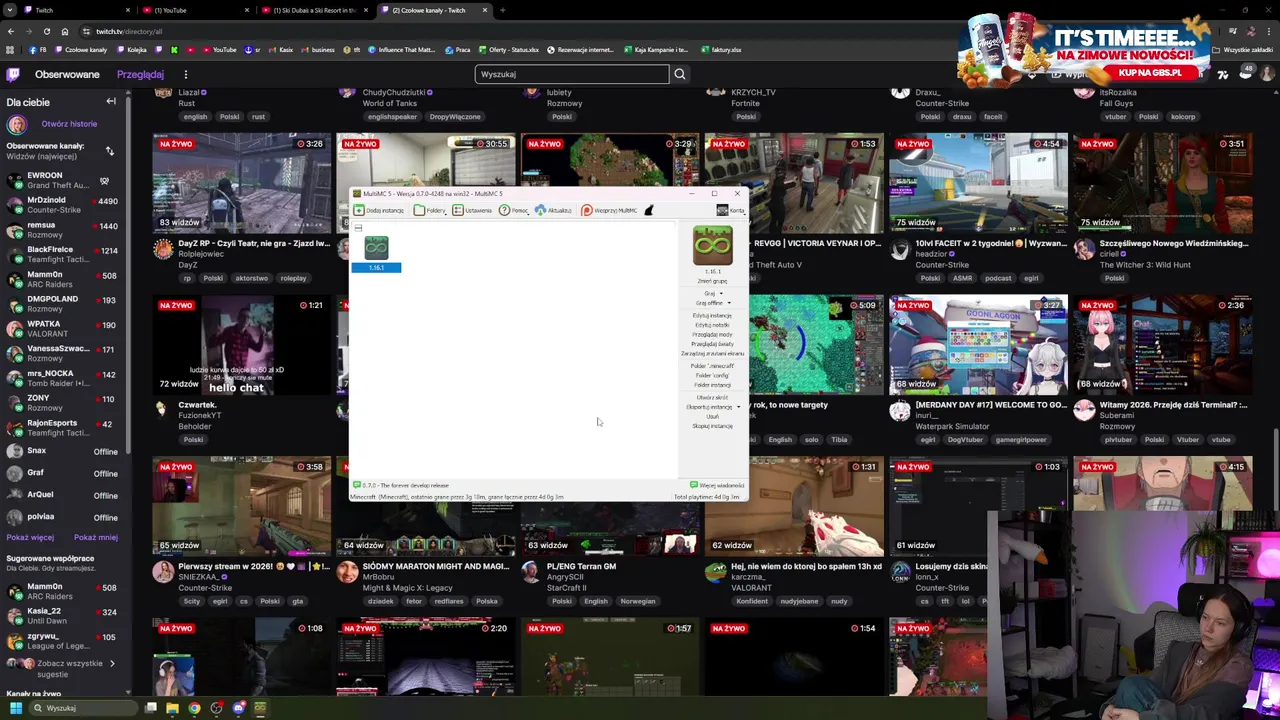Click browser back arrow
Viewport: 1280px width, 720px height.
coord(11,31)
